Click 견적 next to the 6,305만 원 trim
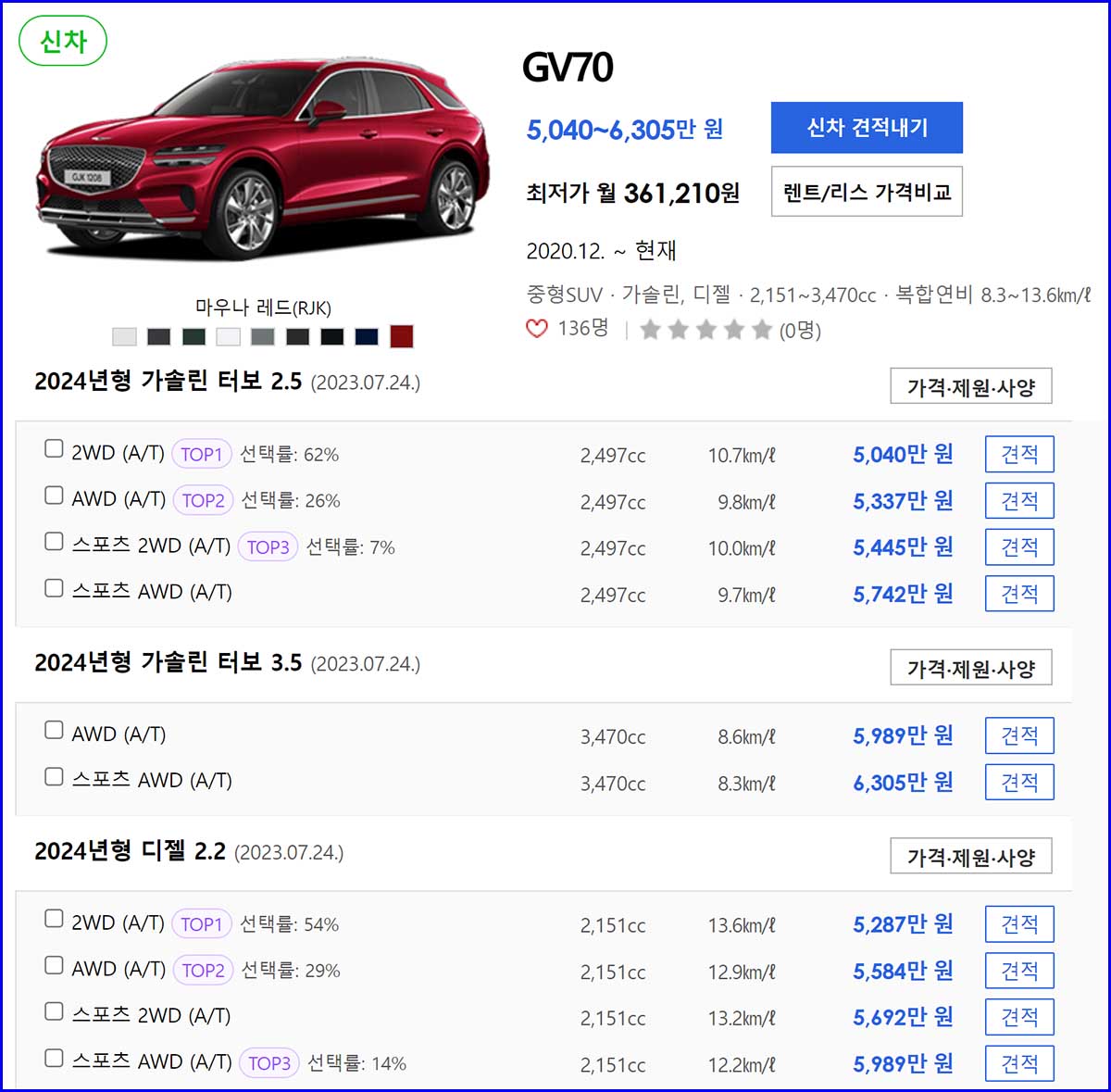The image size is (1111, 1092). tap(1019, 782)
